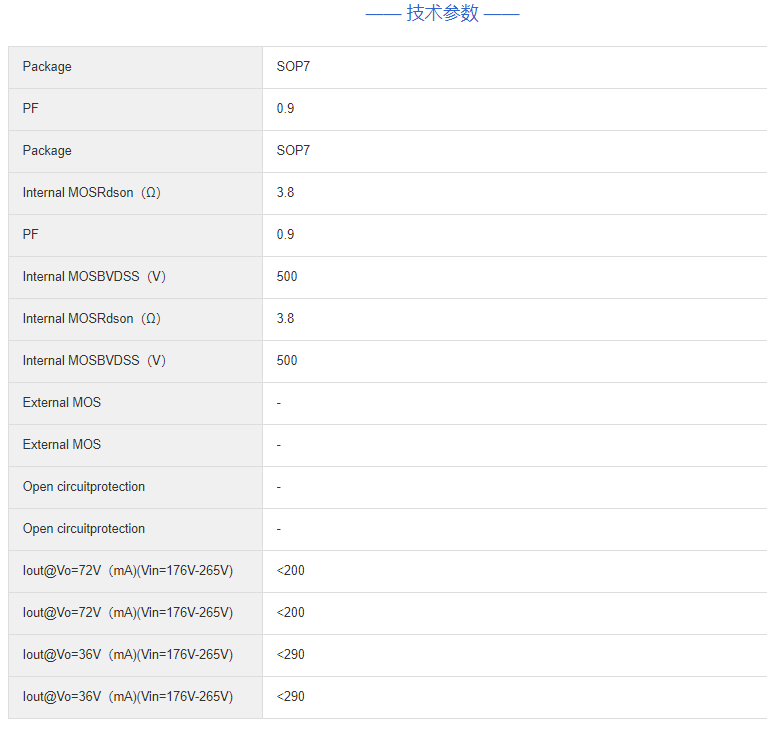Viewport: 767px width, 731px height.
Task: Click the second Internal MOSBVDSS (V) label
Action: pyautogui.click(x=94, y=361)
